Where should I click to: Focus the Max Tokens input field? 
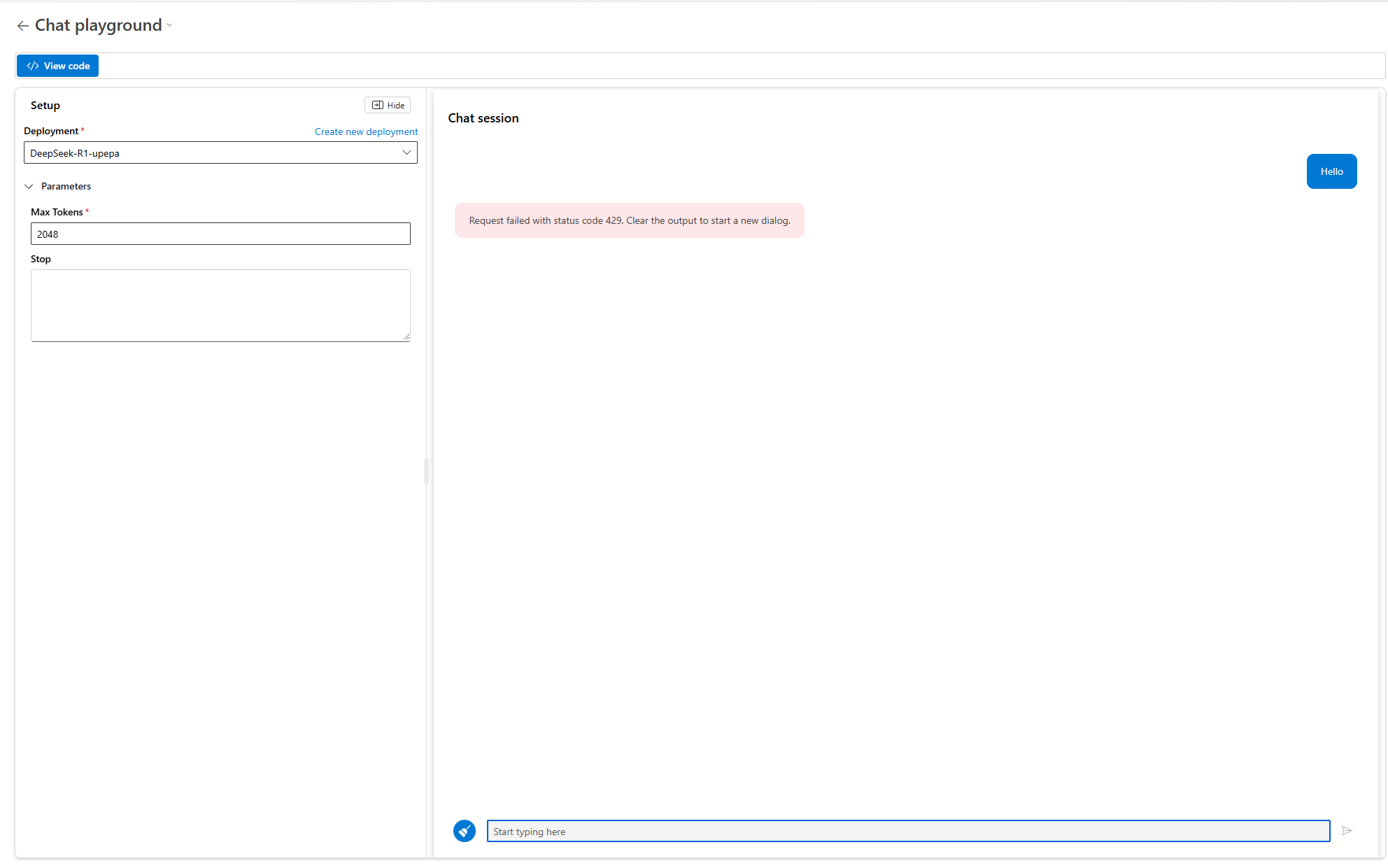coord(220,234)
